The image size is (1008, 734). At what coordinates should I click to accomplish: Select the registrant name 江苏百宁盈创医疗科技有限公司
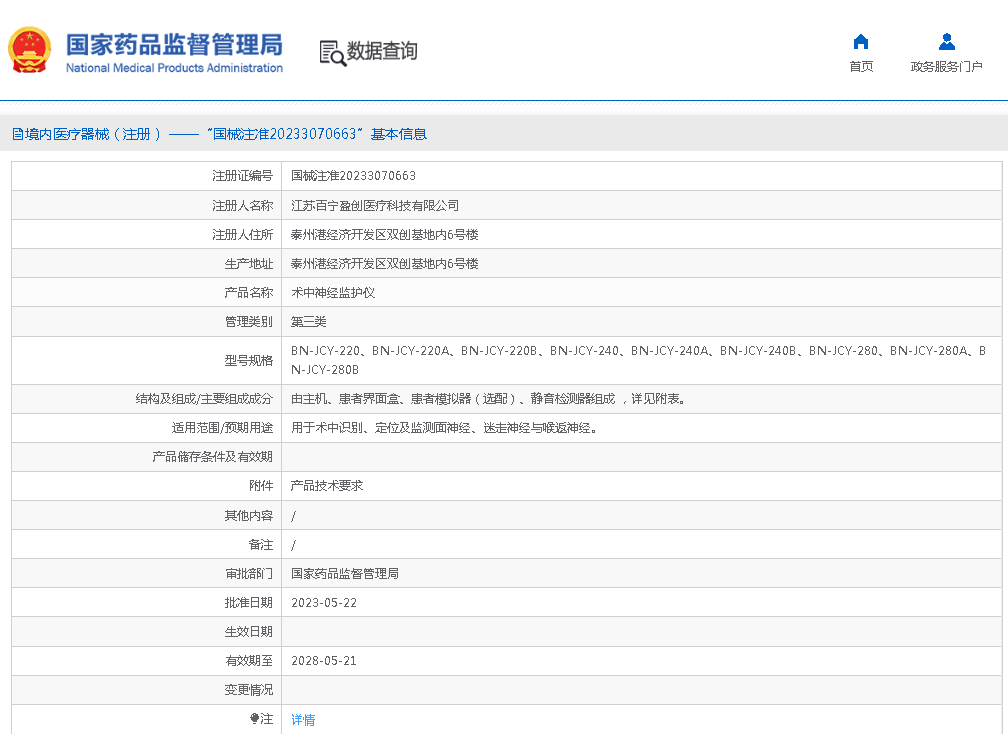[374, 205]
